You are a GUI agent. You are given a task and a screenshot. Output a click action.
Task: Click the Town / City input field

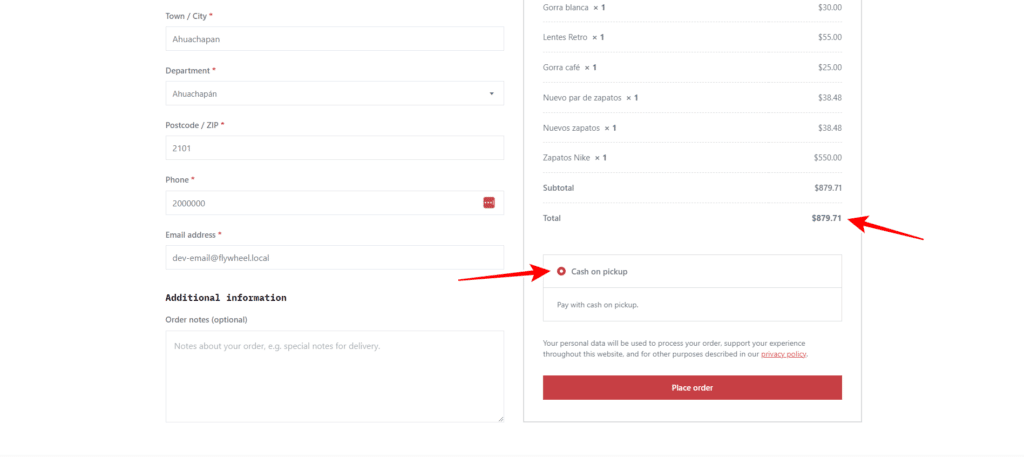click(334, 39)
